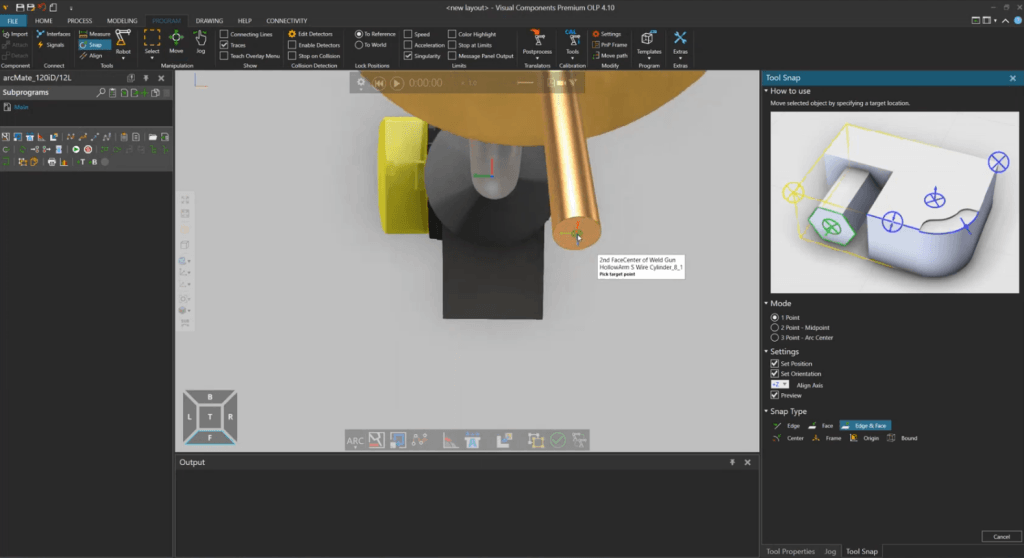Viewport: 1024px width, 558px height.
Task: Select the Jog tool in Manipulation
Action: coord(200,40)
